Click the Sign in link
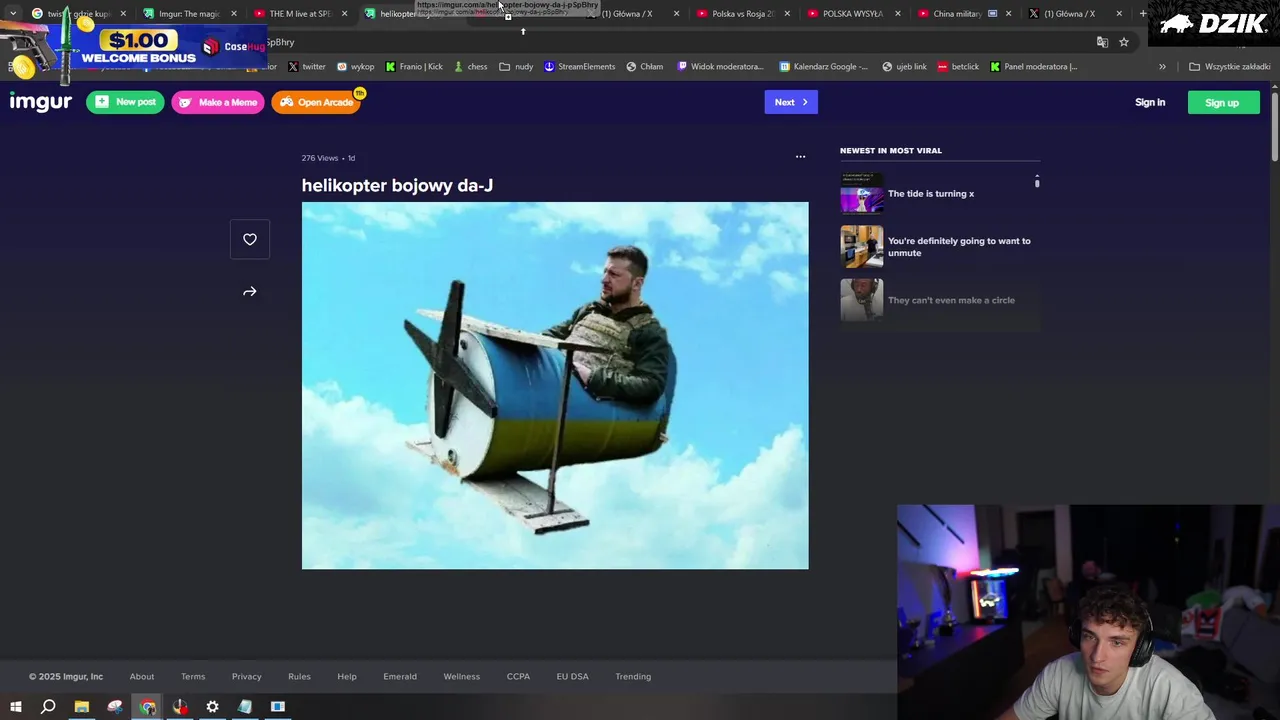The image size is (1280, 720). (1150, 102)
